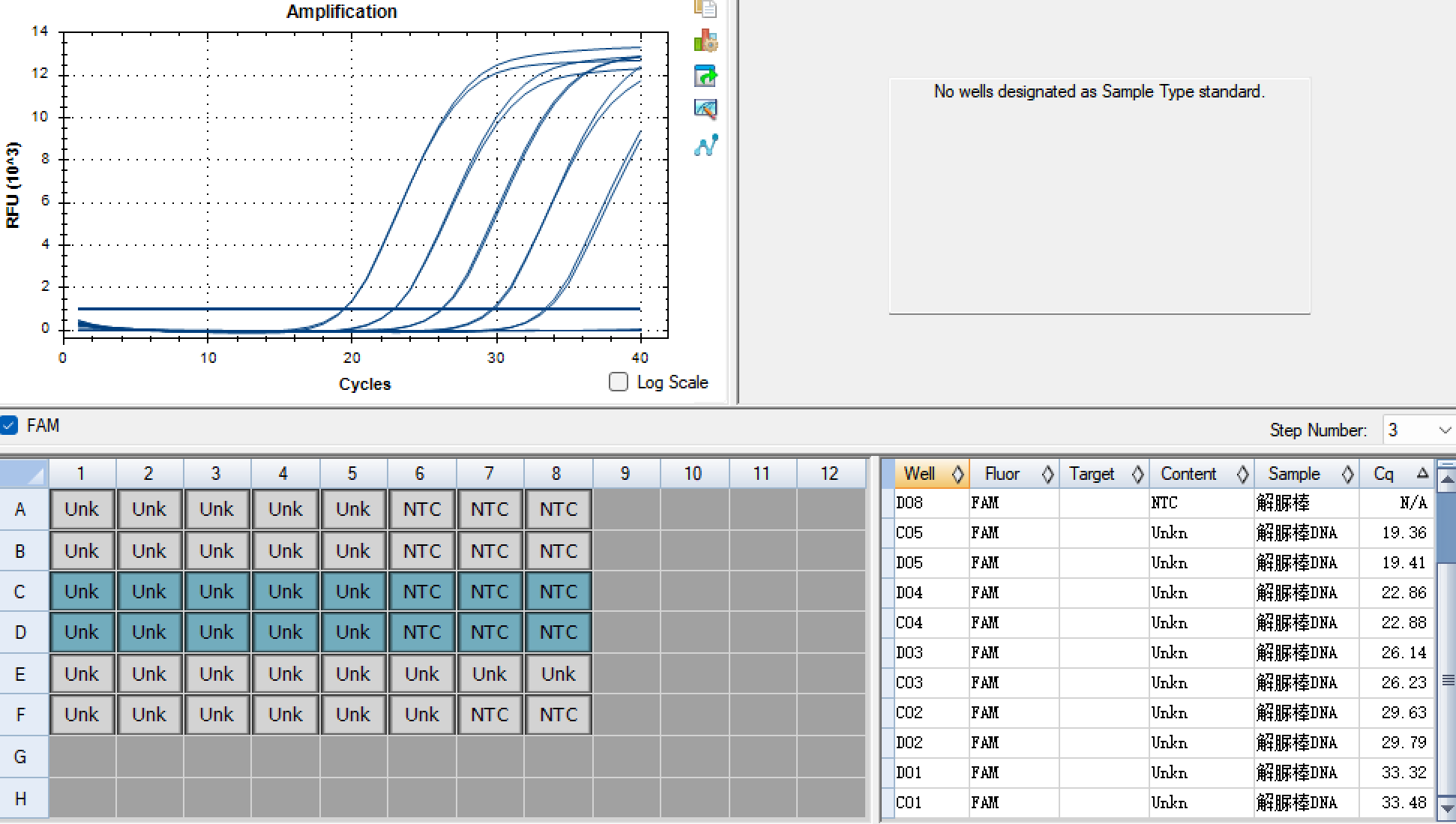
Task: Sort results by the Content column header
Action: [x=1202, y=474]
